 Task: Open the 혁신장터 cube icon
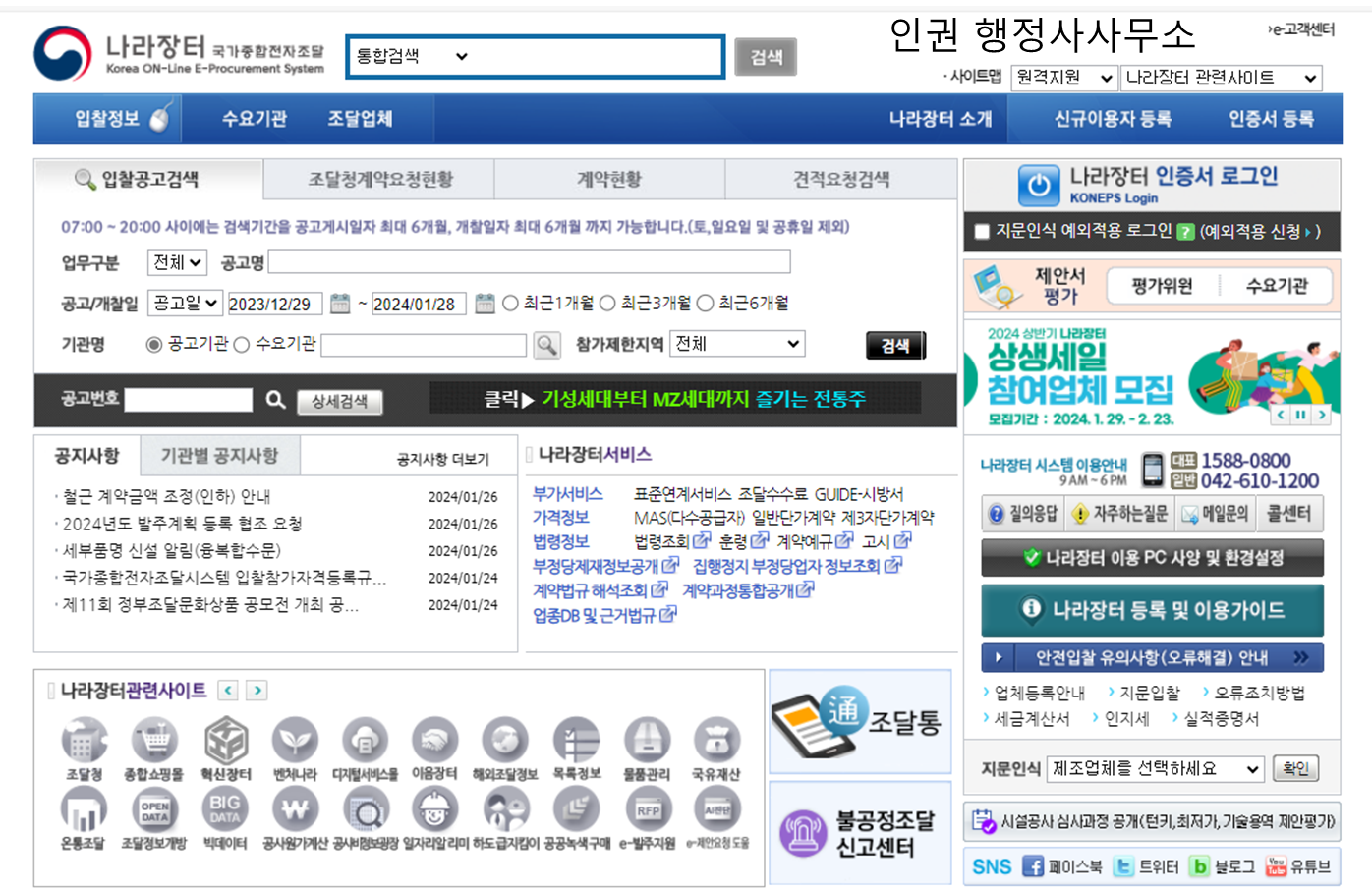click(x=225, y=740)
